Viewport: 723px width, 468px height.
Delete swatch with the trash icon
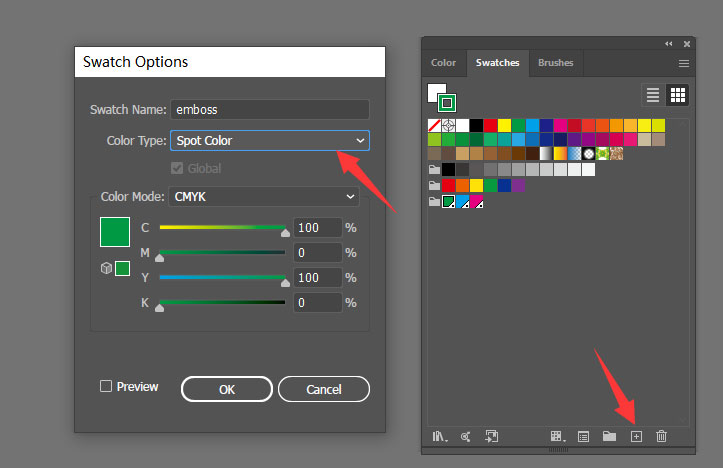click(661, 436)
